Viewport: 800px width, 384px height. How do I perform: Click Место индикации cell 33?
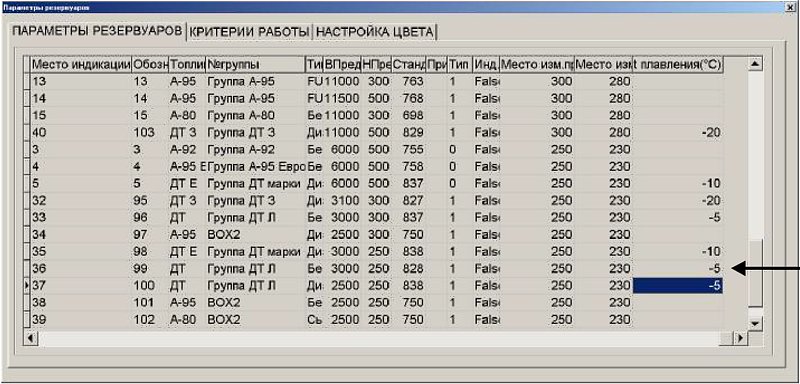[81, 218]
